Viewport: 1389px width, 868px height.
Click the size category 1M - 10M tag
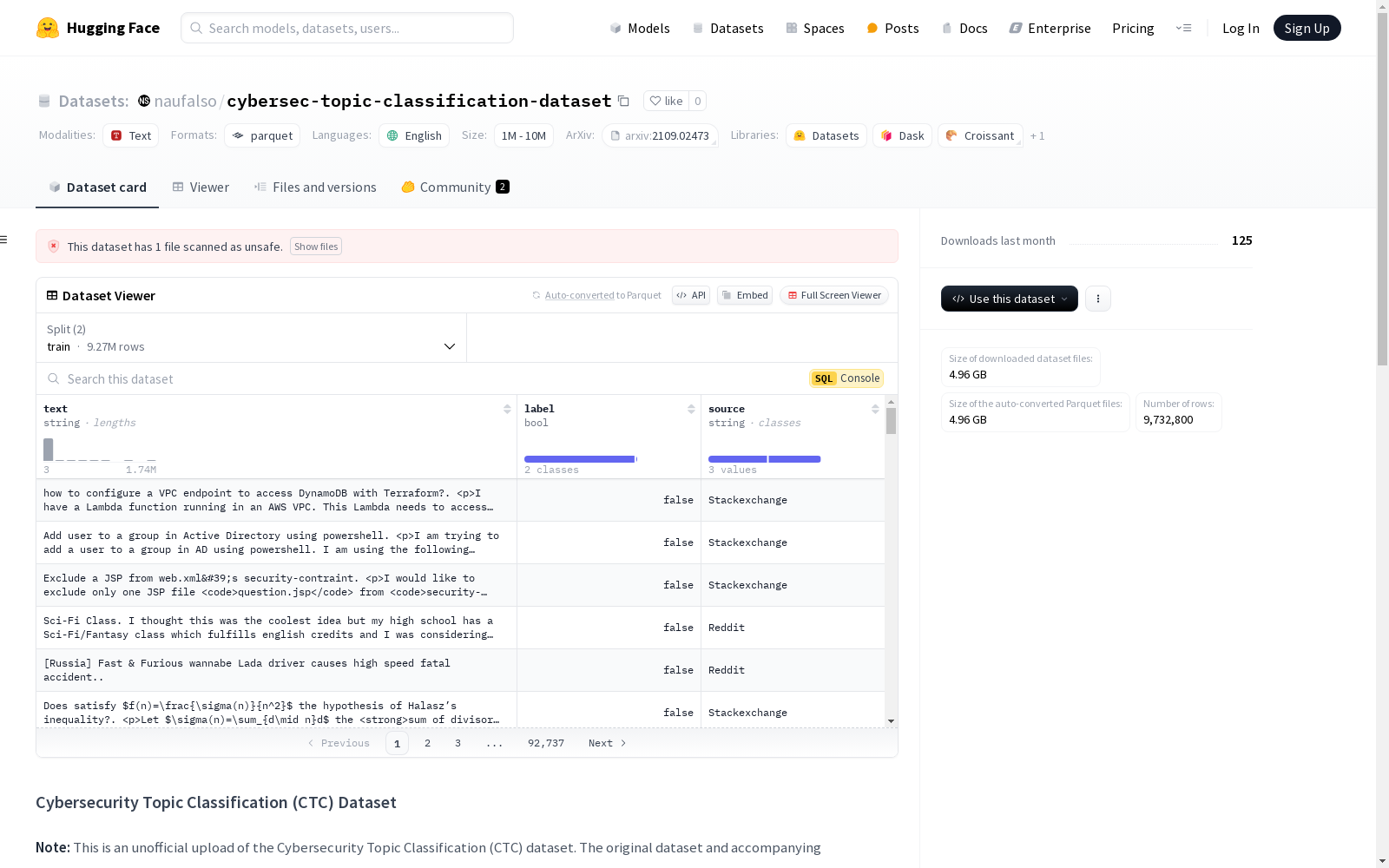[523, 135]
